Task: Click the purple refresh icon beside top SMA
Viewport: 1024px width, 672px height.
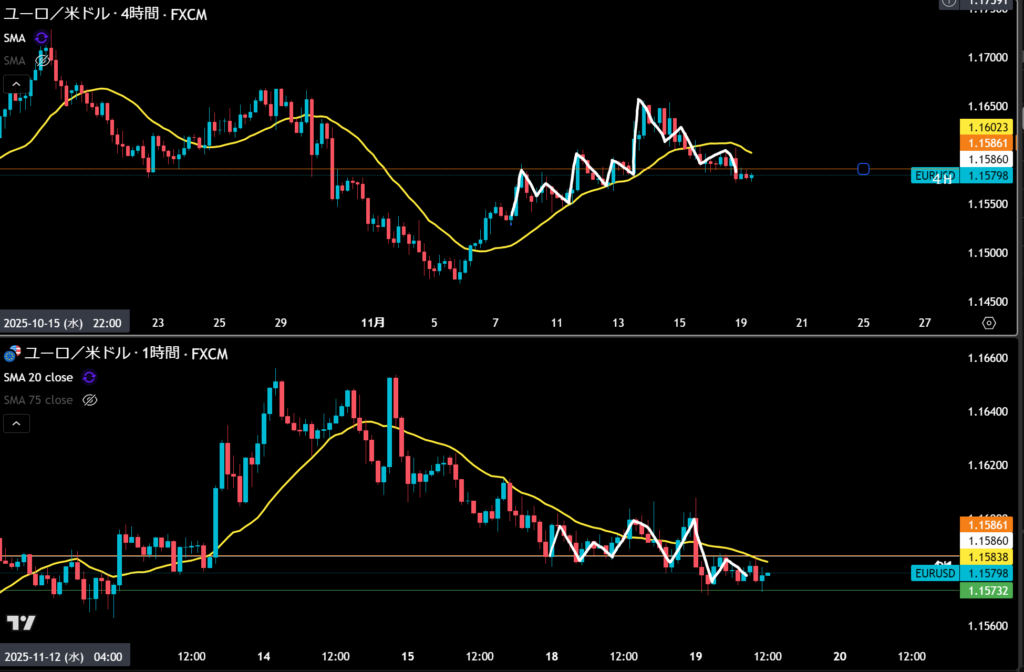Action: pos(41,37)
